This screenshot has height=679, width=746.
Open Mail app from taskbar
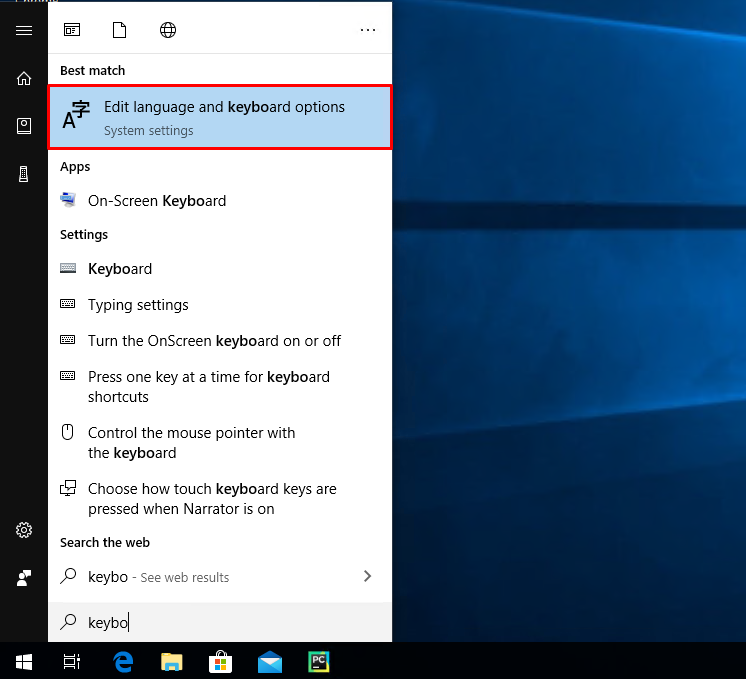pos(270,661)
